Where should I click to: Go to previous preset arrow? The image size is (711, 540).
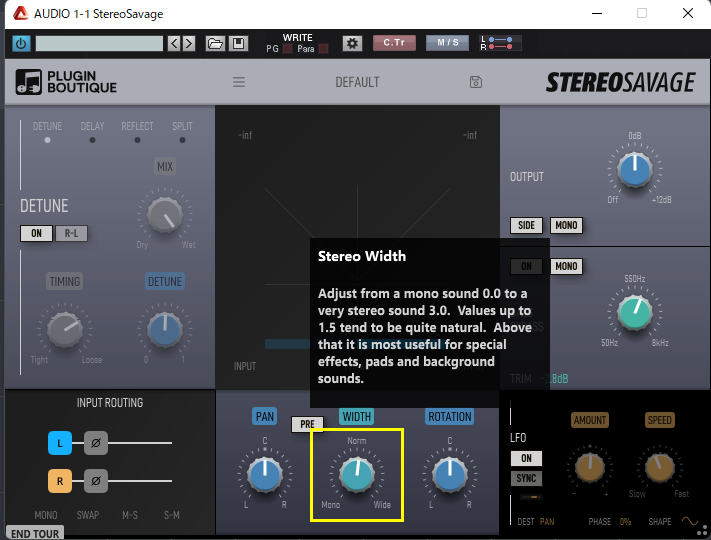tap(174, 44)
